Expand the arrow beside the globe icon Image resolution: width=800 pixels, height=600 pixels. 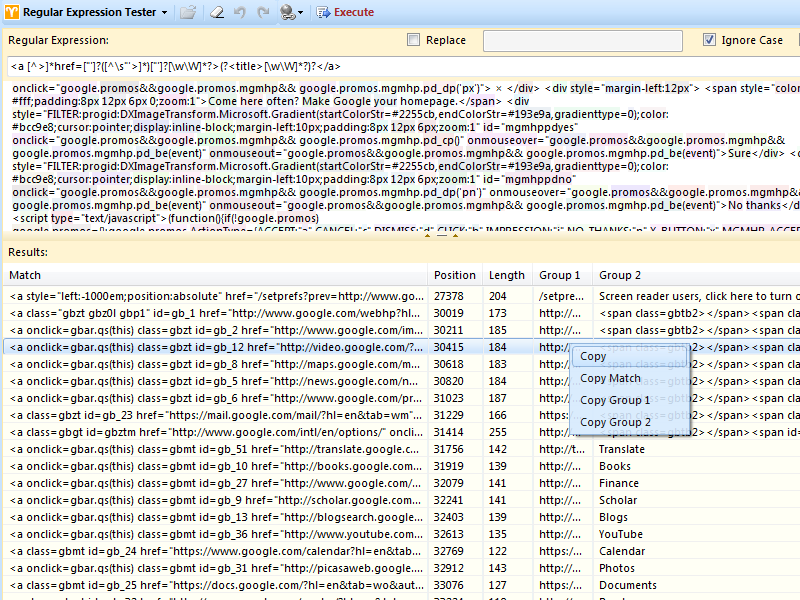pyautogui.click(x=300, y=13)
